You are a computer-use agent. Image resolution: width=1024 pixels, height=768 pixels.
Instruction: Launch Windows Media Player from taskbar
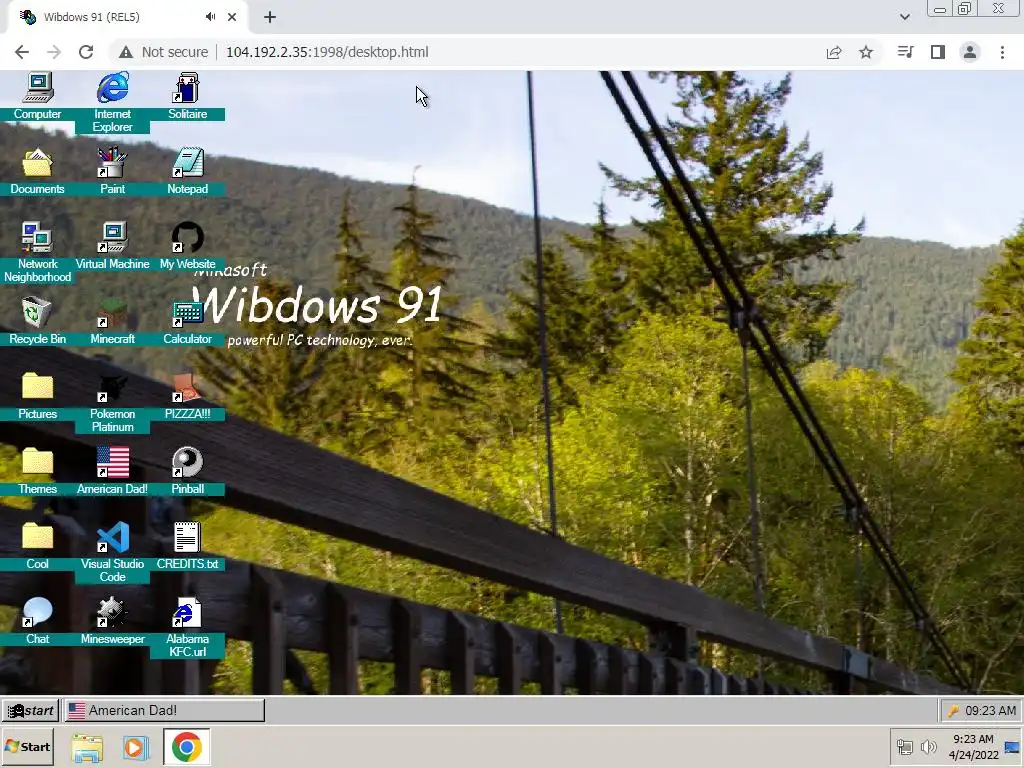coord(136,747)
